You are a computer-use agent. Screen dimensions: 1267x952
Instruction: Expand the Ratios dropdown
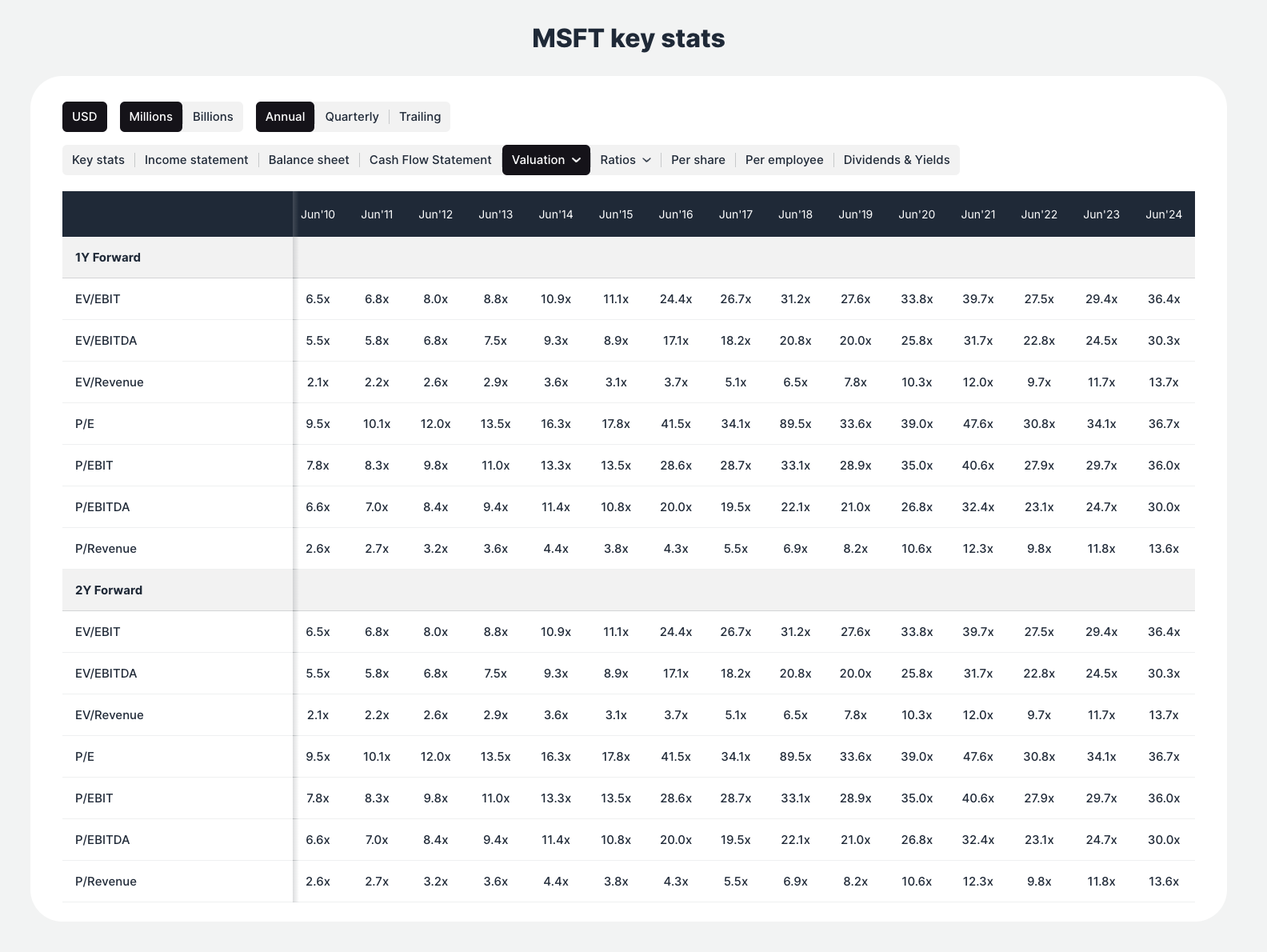click(x=626, y=160)
